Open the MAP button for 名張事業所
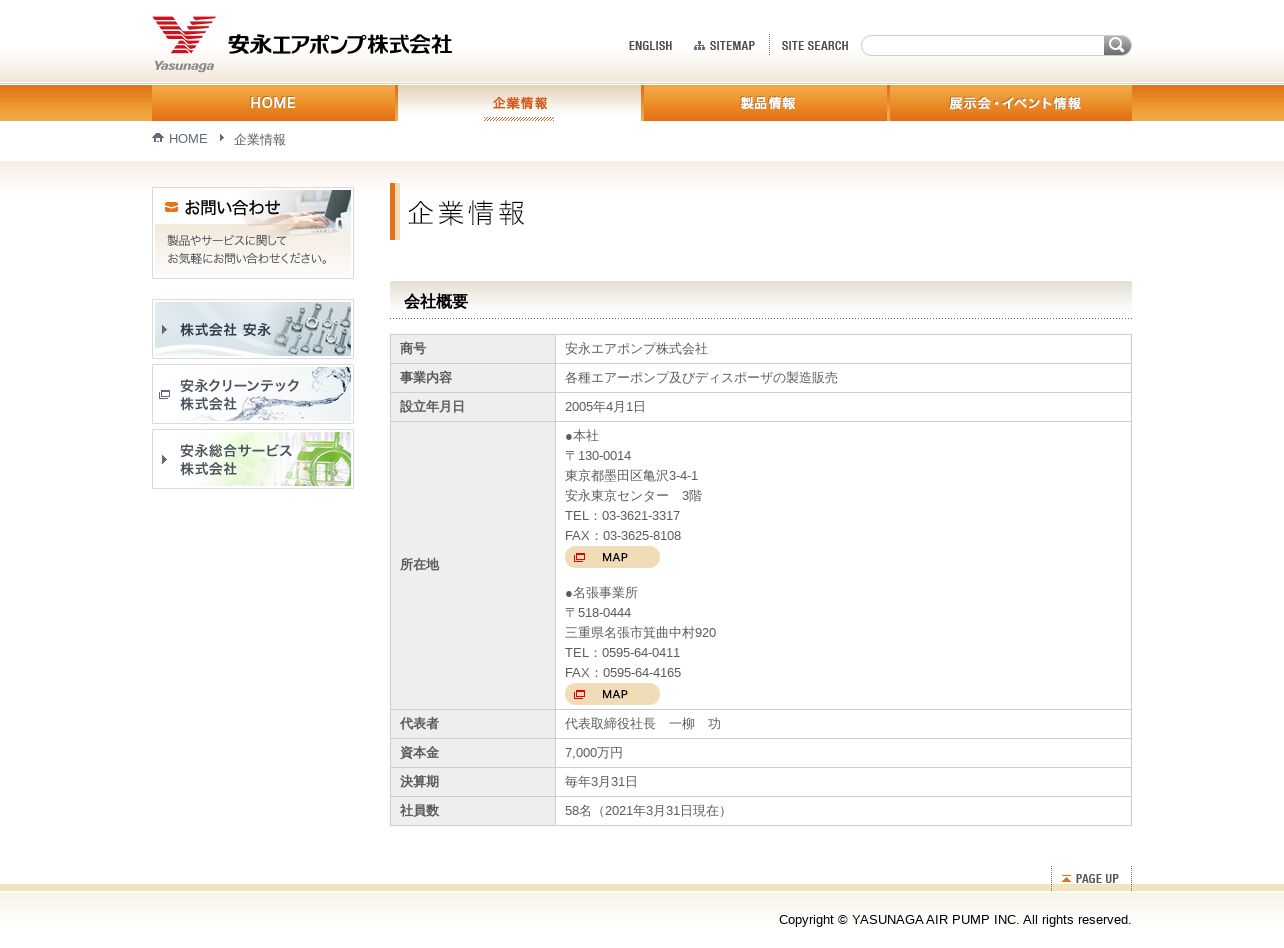1284x948 pixels. [x=612, y=694]
